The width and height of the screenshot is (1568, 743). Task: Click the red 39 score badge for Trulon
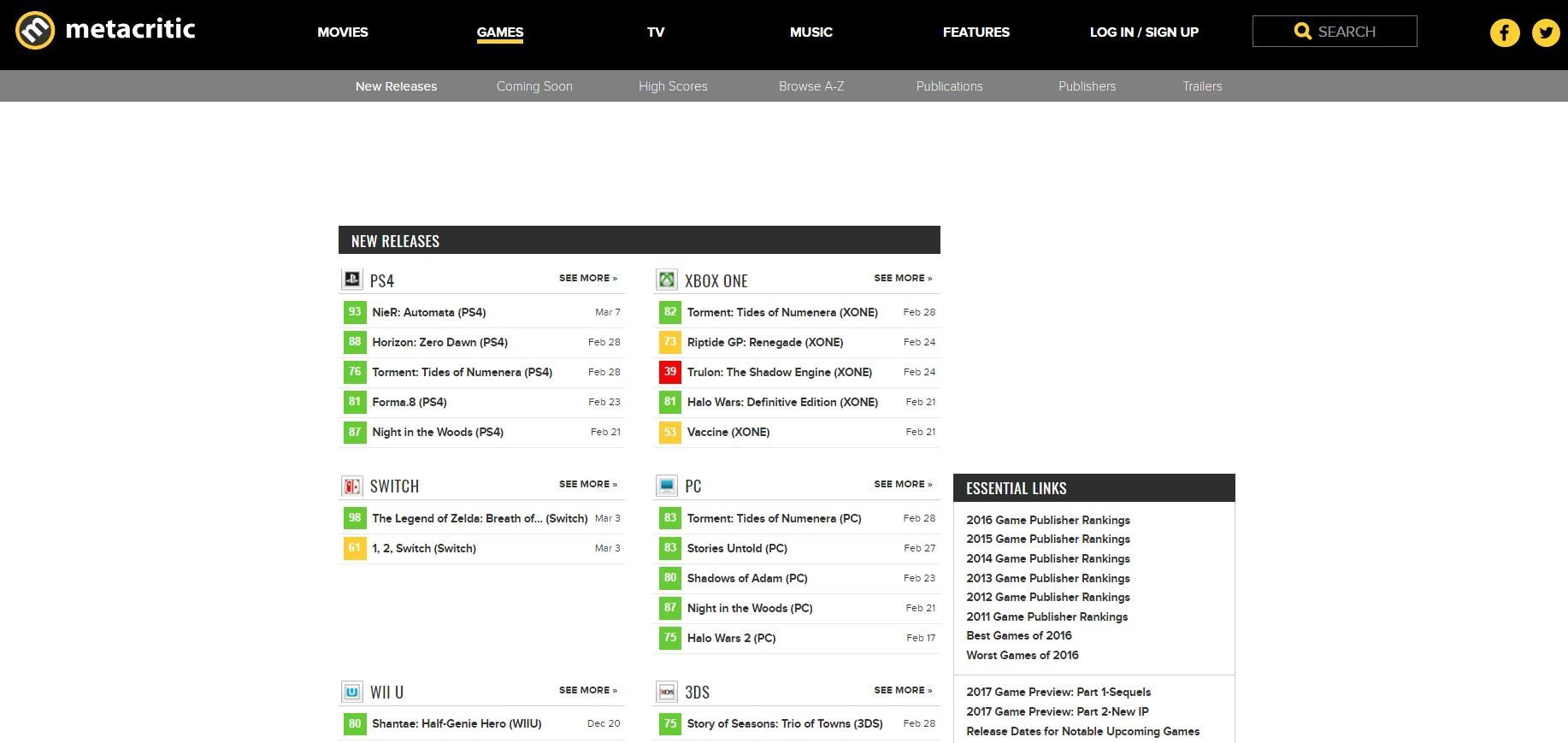670,372
